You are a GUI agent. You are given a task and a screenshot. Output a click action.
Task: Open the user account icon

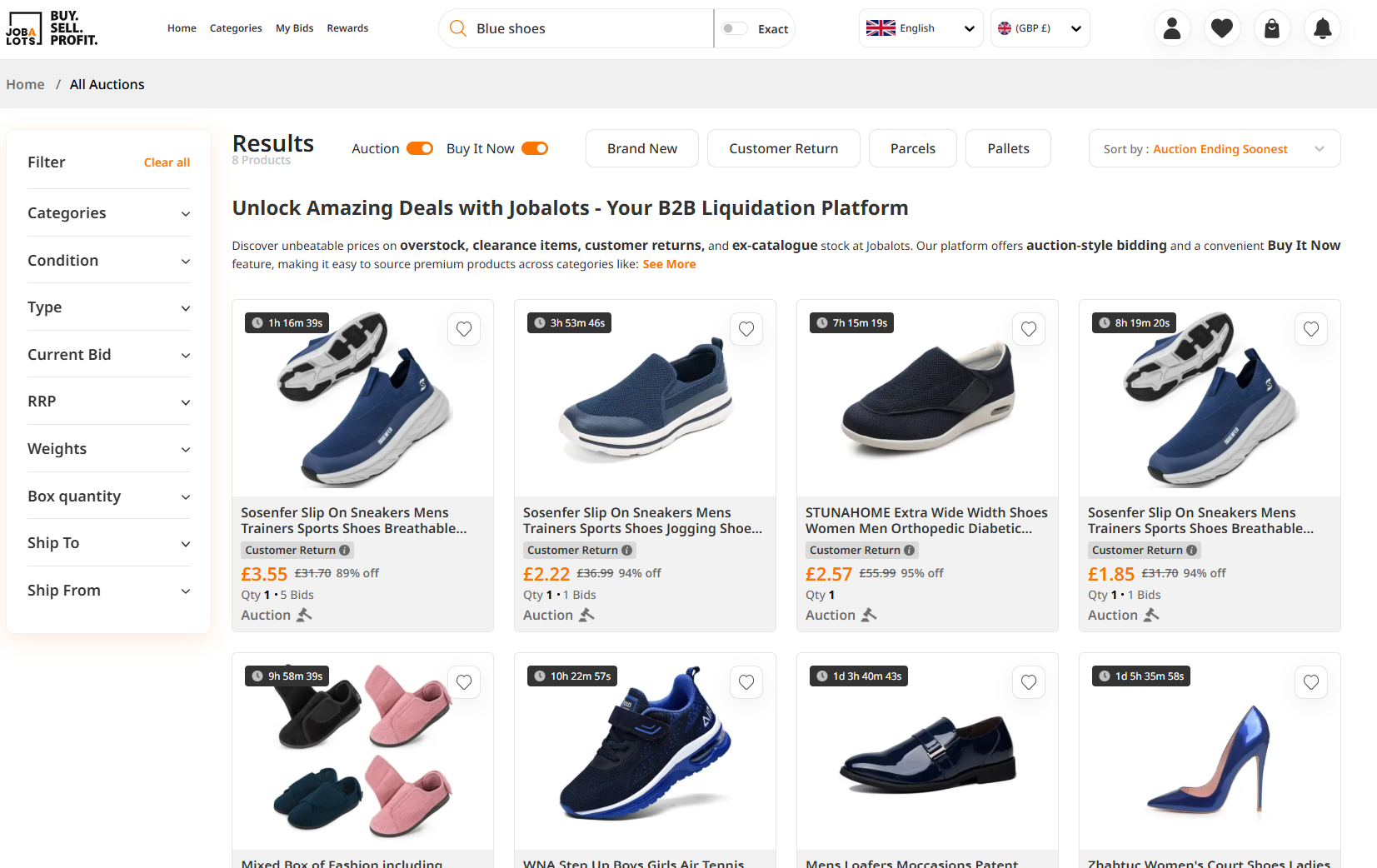[1172, 28]
